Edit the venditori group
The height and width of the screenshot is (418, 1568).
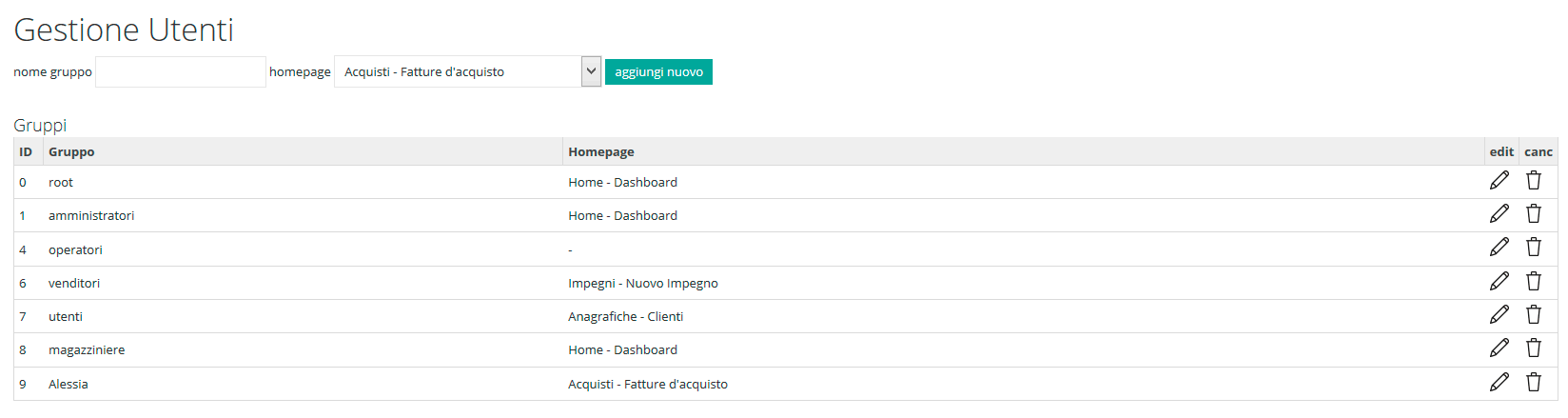[1499, 281]
